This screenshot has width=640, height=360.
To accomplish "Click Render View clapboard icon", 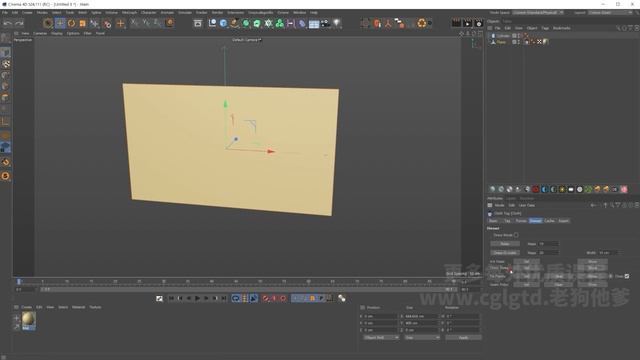I will (456, 23).
